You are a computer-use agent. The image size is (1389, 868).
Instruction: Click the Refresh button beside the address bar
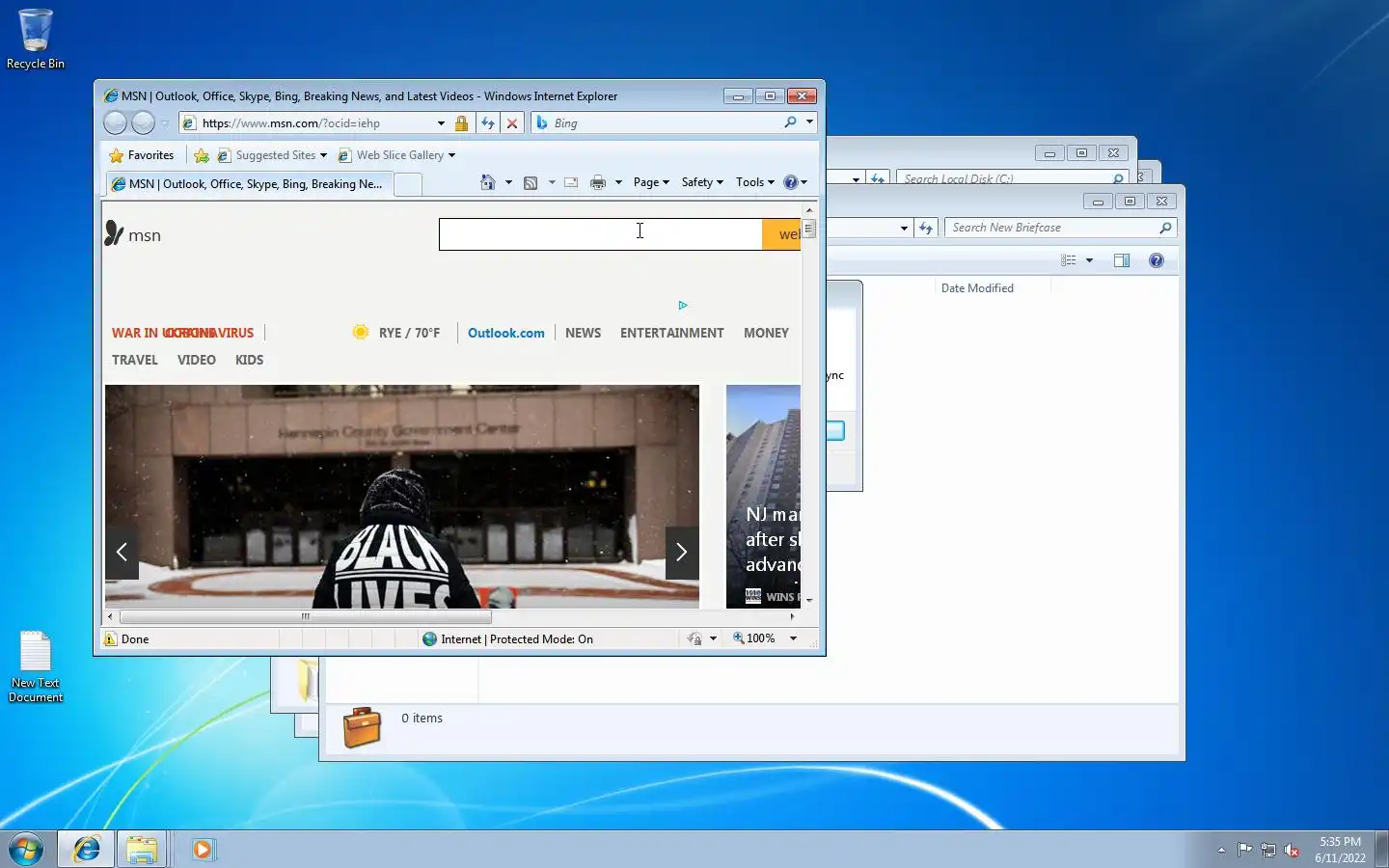pos(488,123)
